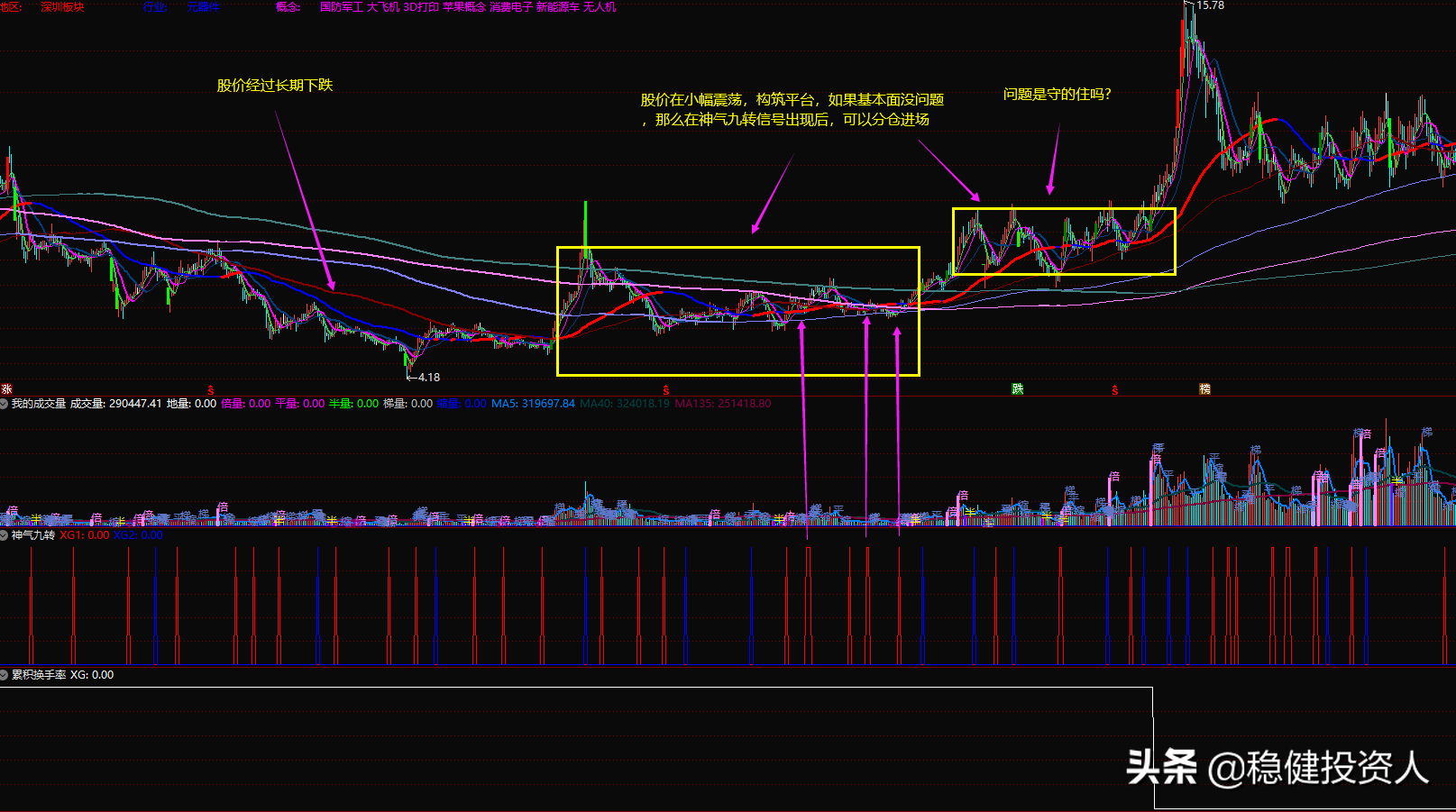Open the 新能源车 concept link
Viewport: 1456px width, 812px height.
(558, 7)
